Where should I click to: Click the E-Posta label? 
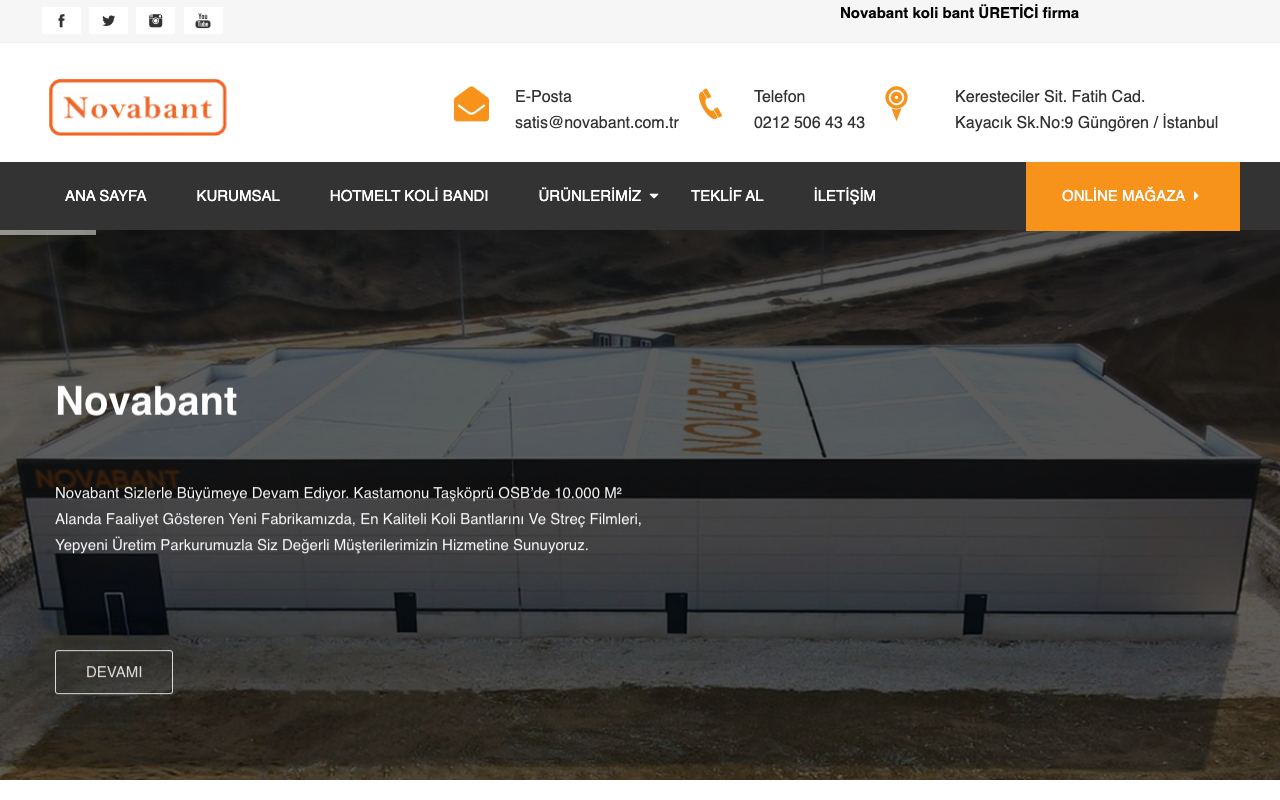(x=543, y=97)
